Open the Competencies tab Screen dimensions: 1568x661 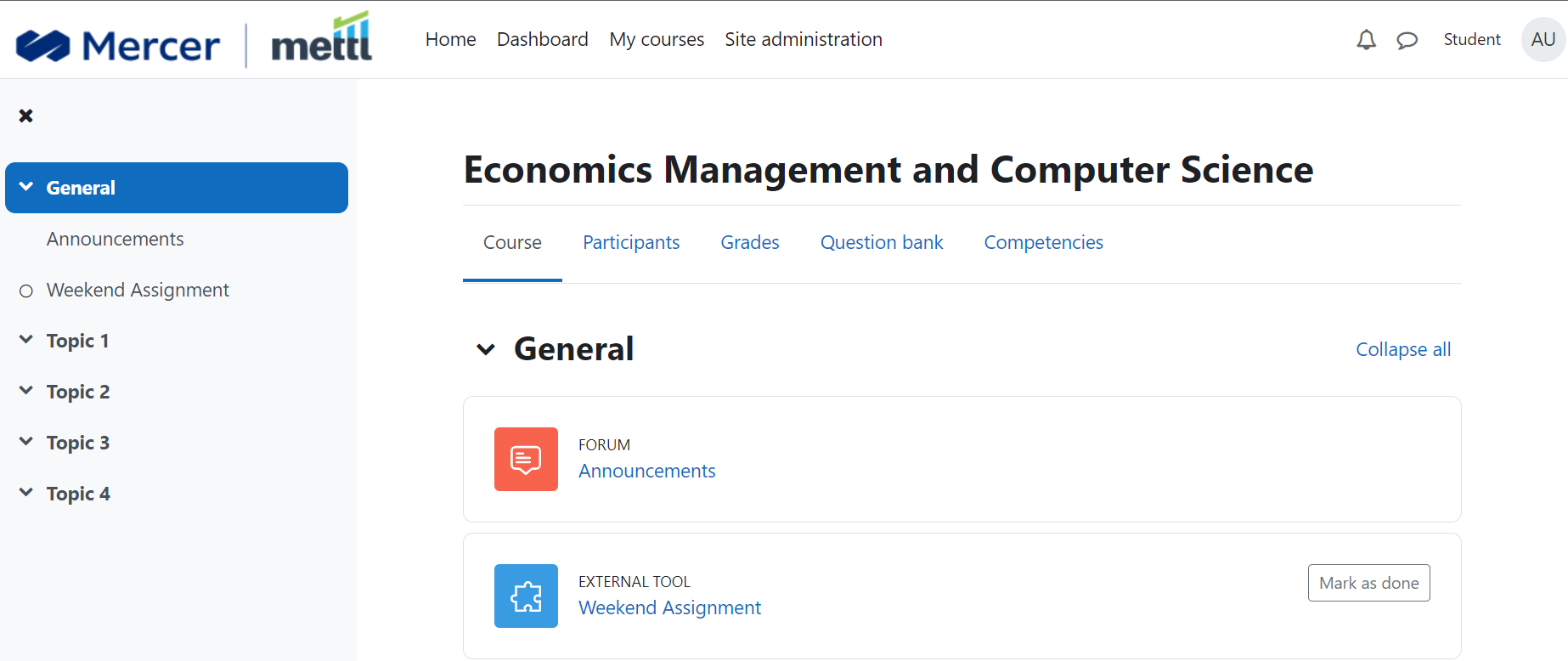[x=1043, y=243]
